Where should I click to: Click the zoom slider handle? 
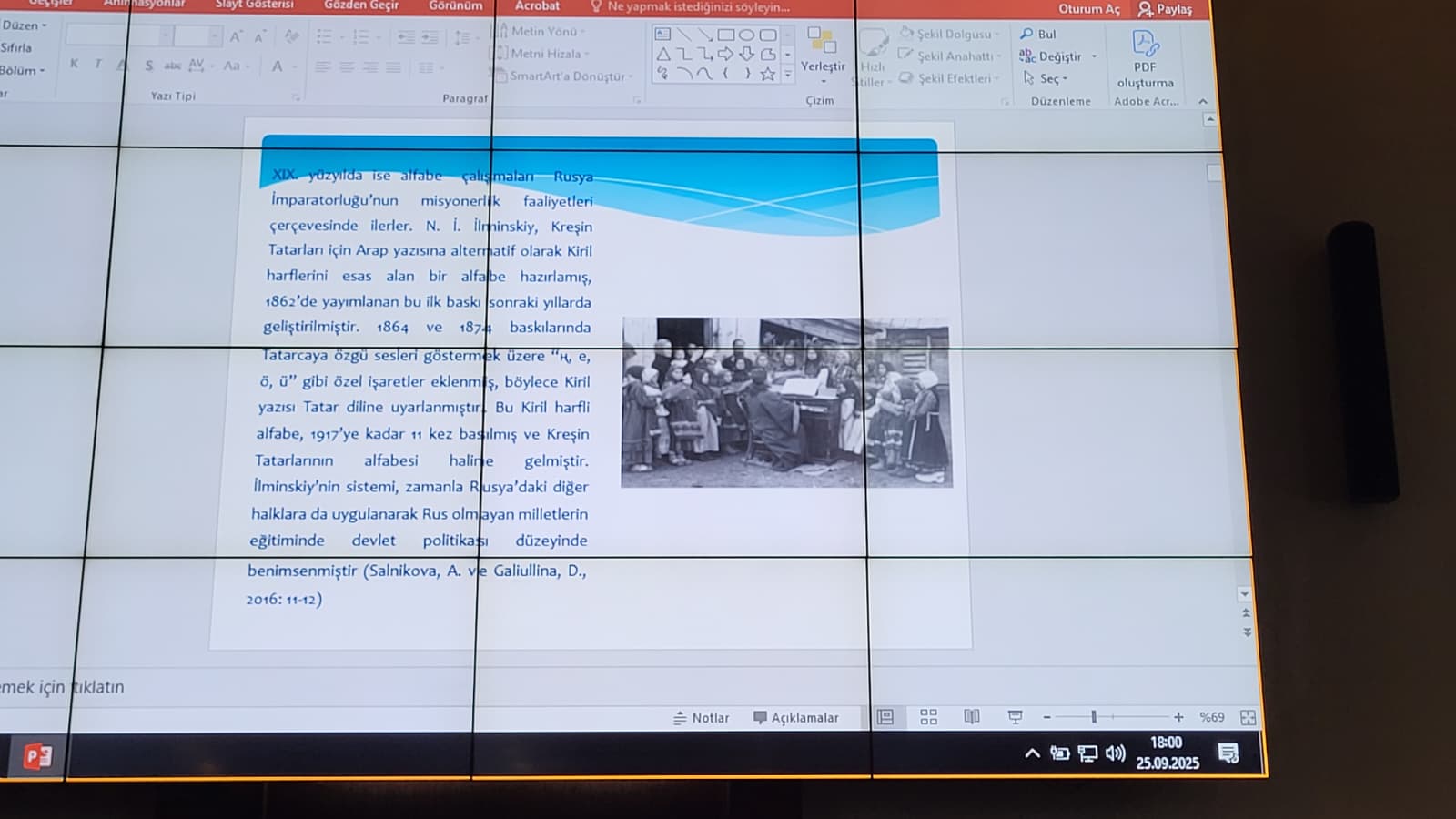point(1094,717)
